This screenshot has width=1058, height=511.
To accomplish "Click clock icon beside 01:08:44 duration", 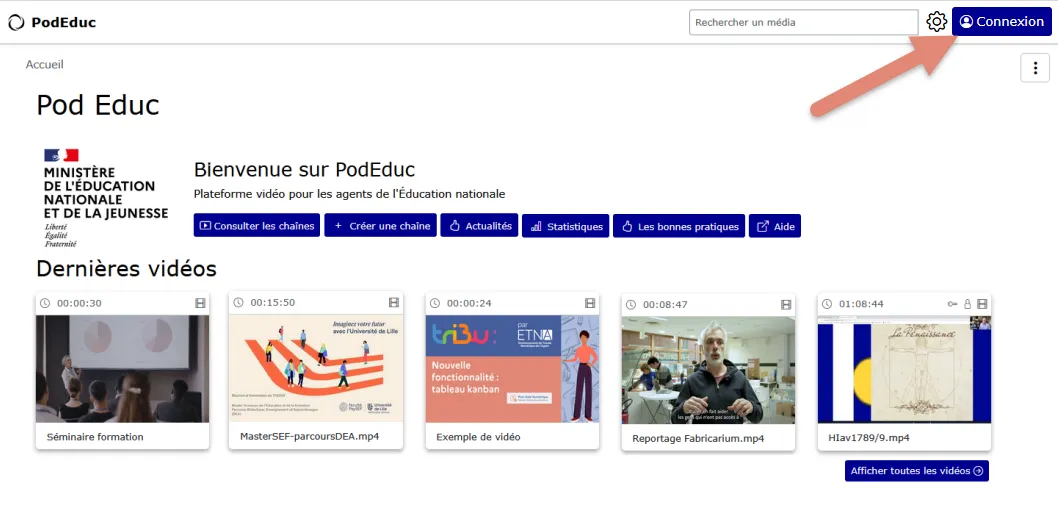I will tap(827, 304).
